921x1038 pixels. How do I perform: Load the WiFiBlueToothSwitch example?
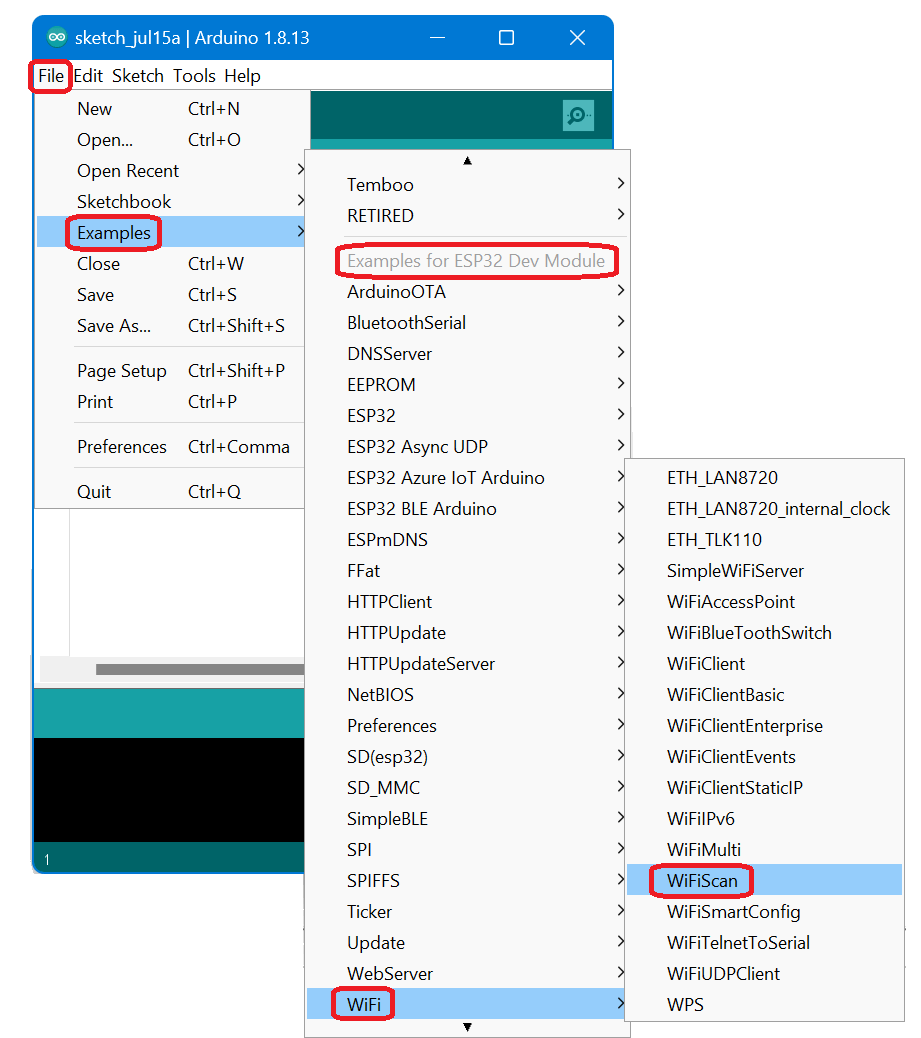tap(765, 633)
